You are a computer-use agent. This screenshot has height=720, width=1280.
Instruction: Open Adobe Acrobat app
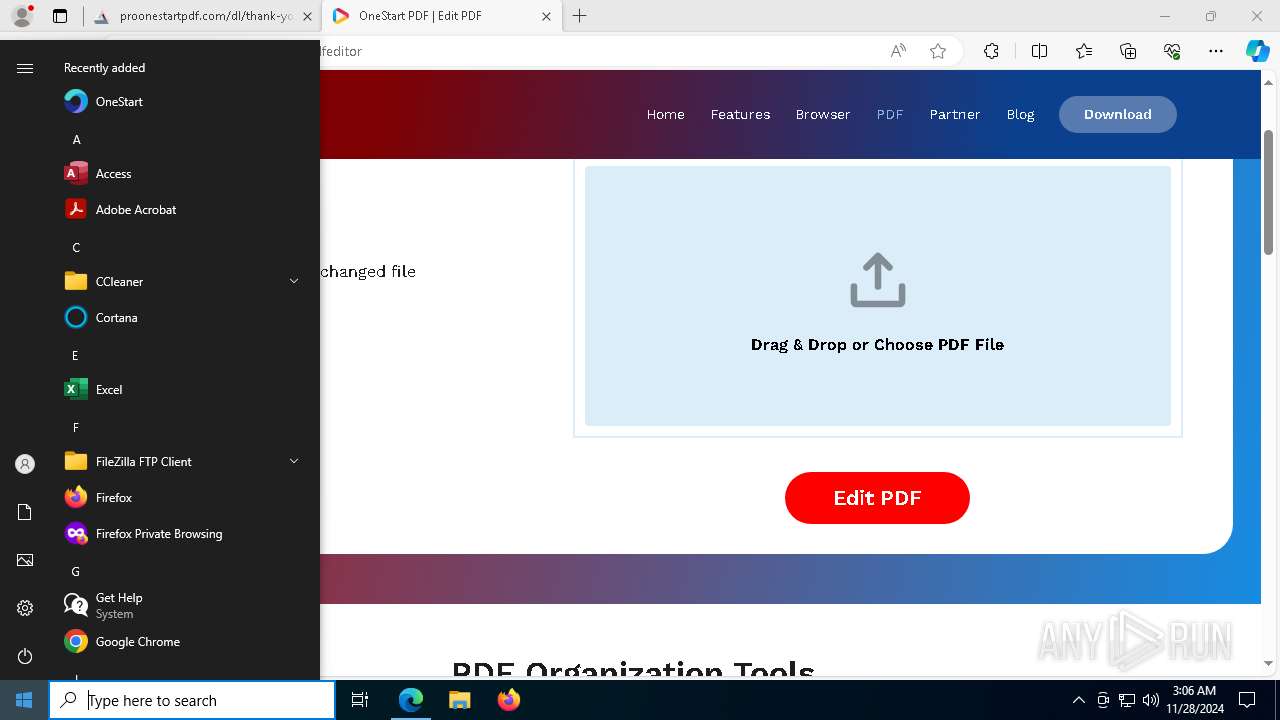(x=180, y=210)
